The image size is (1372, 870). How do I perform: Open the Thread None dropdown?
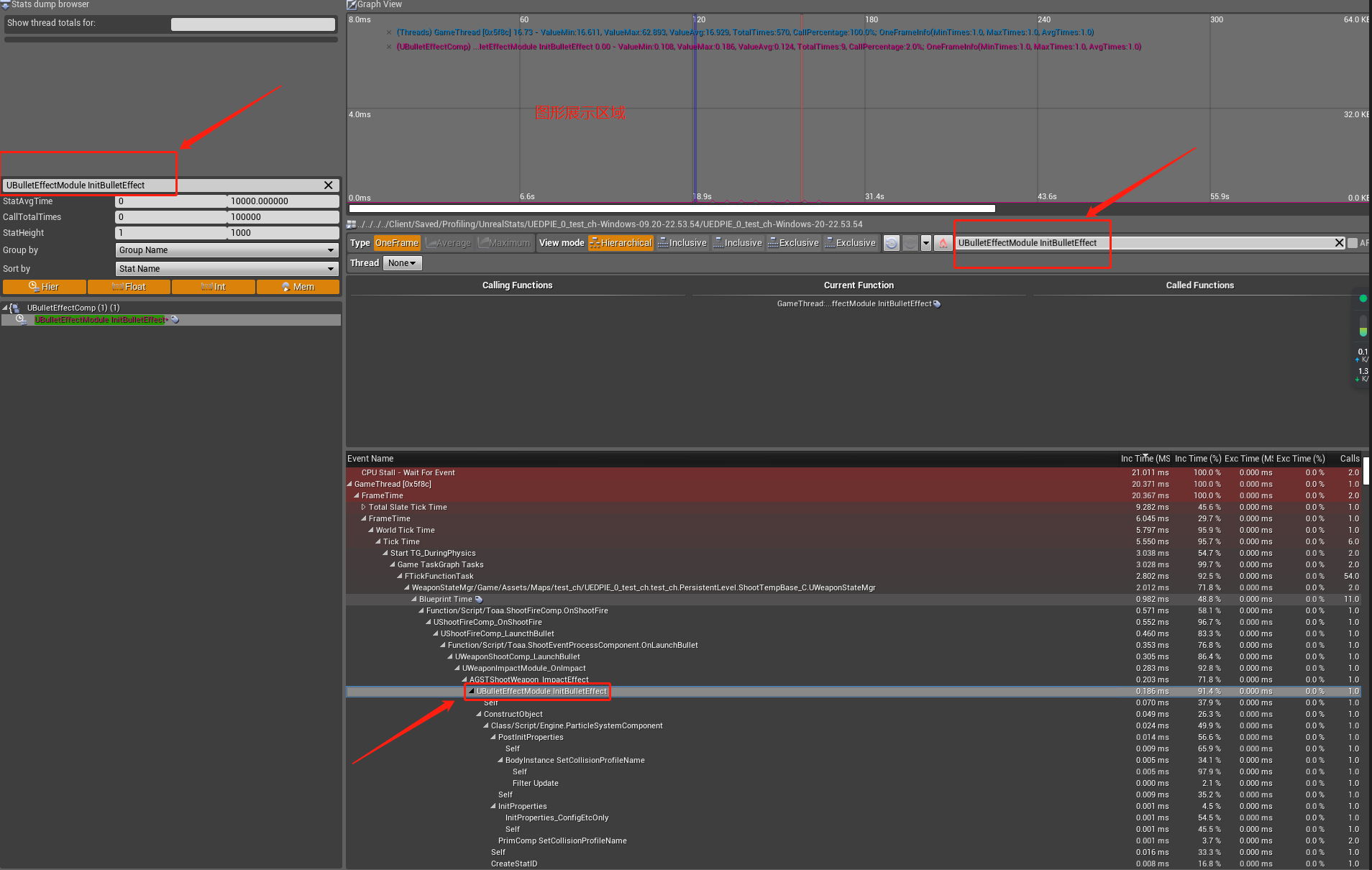pos(401,262)
